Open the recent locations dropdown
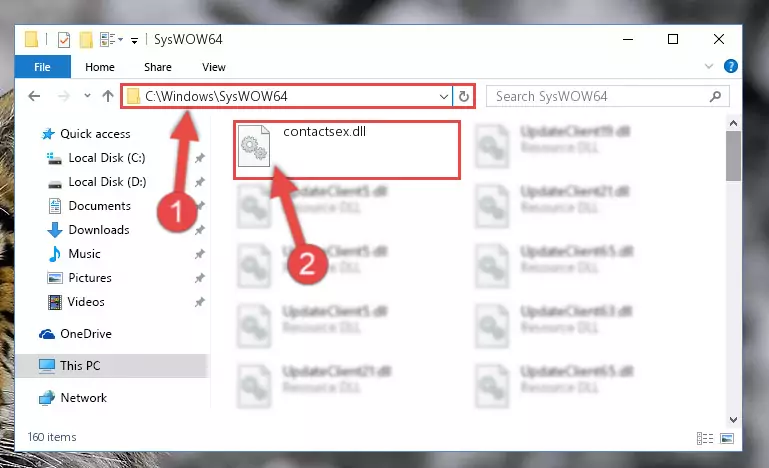Screen dimensions: 769x468 87,96
